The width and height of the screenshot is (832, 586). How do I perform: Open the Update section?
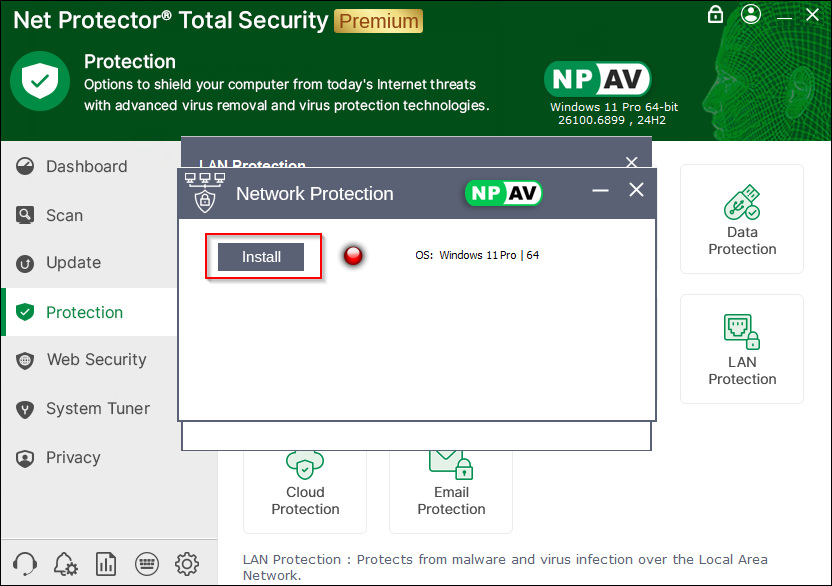pyautogui.click(x=73, y=263)
